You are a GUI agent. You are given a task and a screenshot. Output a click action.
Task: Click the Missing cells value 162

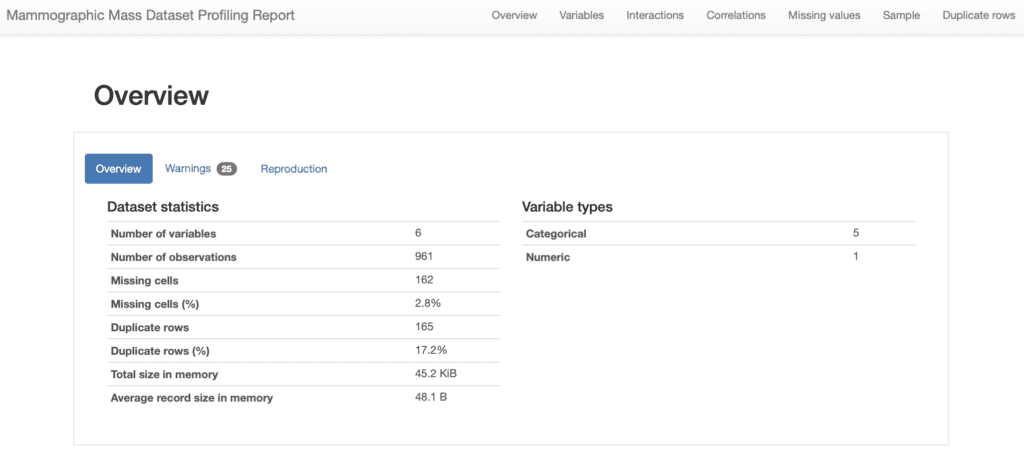(x=424, y=279)
